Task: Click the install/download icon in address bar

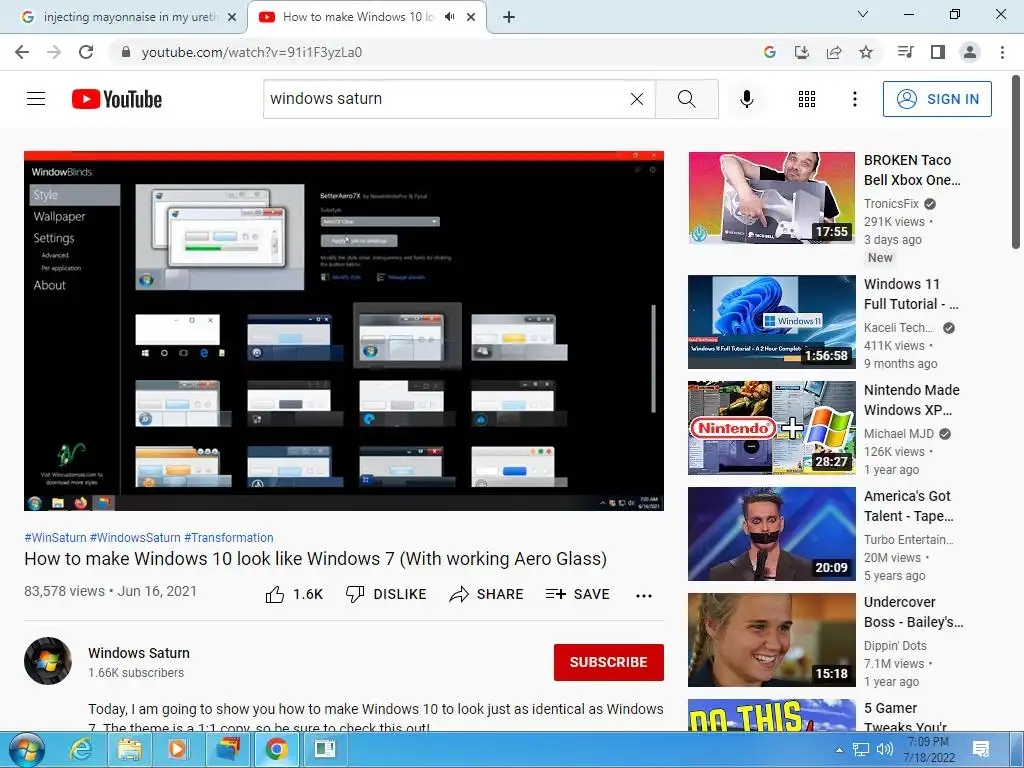Action: (x=802, y=52)
